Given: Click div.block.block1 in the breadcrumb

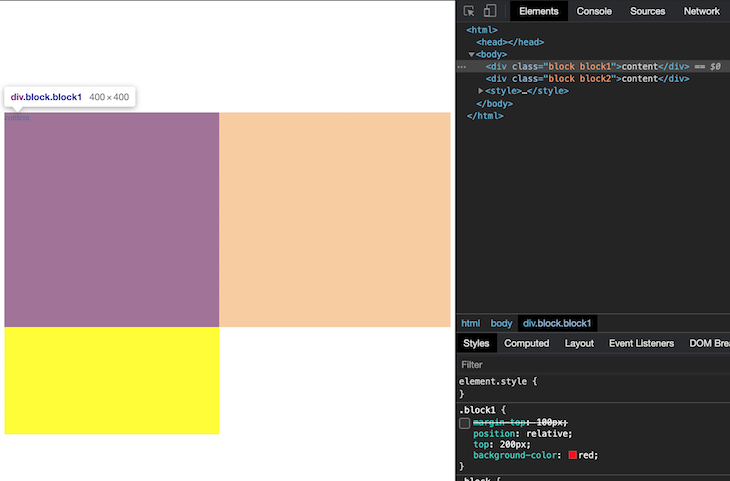Looking at the screenshot, I should [x=557, y=323].
